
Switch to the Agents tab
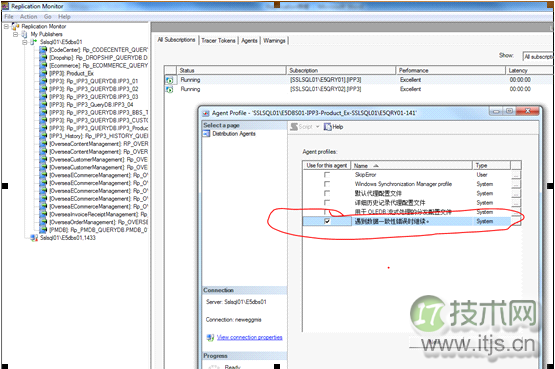[249, 41]
